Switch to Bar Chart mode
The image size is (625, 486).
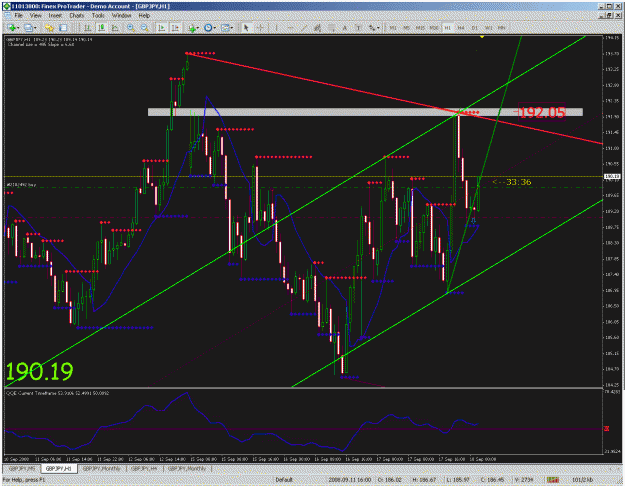point(87,28)
